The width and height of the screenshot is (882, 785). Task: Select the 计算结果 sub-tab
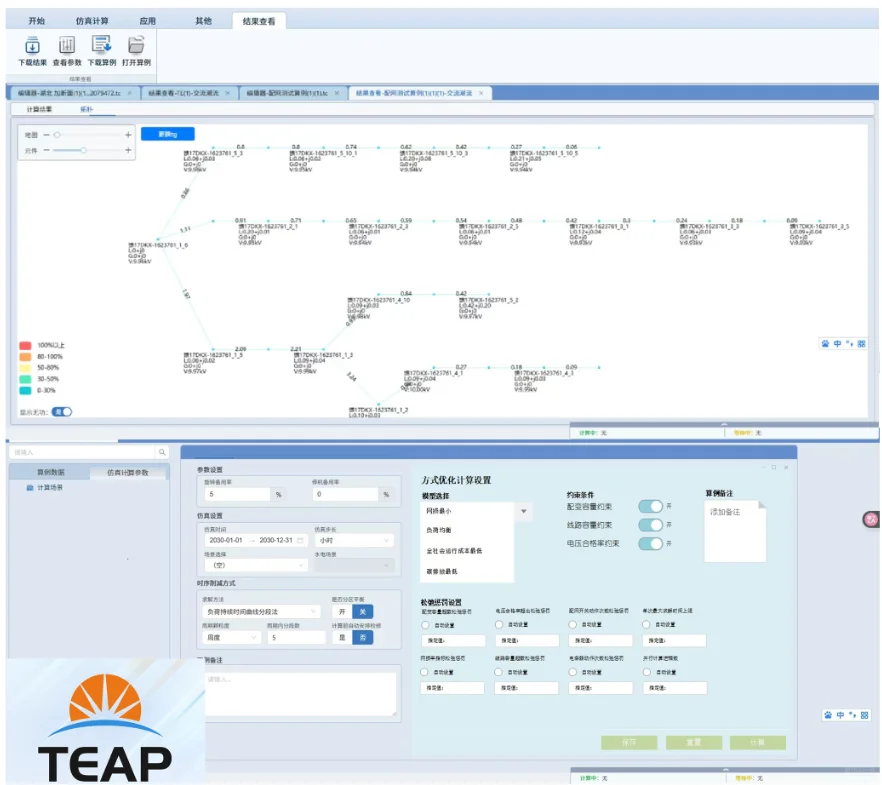click(x=39, y=109)
